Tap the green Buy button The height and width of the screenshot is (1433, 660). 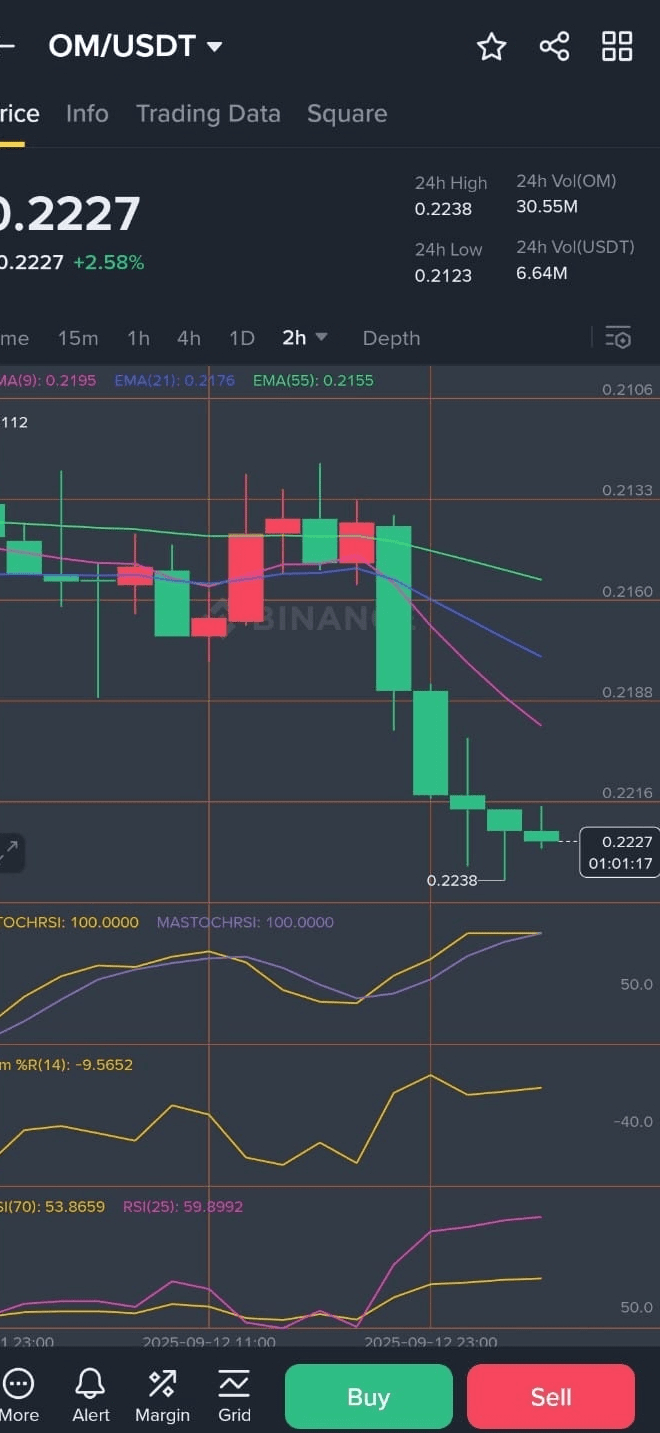pos(368,1396)
